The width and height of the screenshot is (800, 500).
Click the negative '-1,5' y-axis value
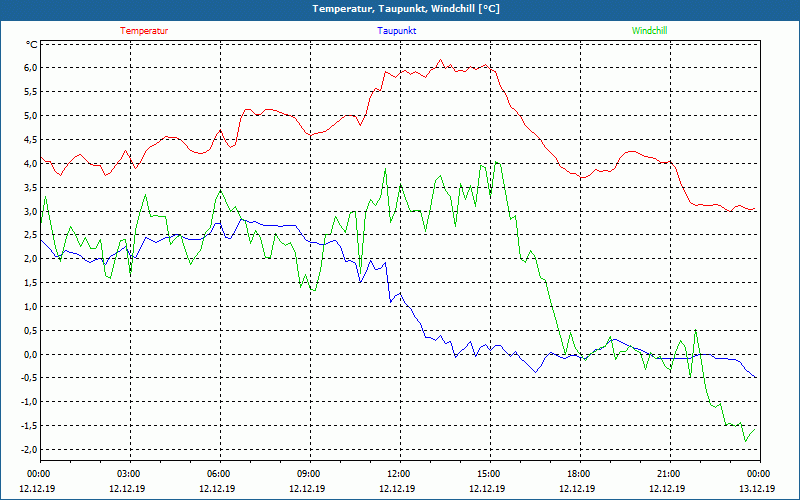click(x=29, y=427)
